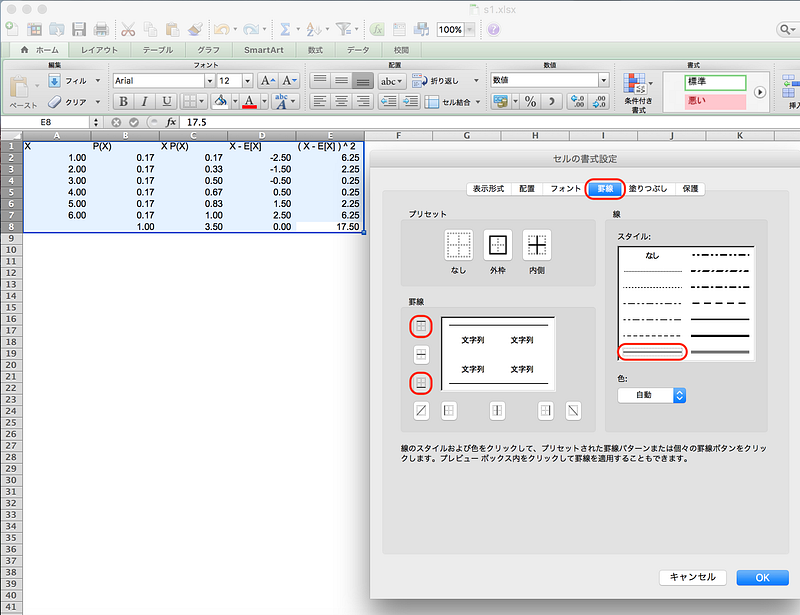The width and height of the screenshot is (800, 615).
Task: Open the 色 自動 color dropdown
Action: coord(652,395)
